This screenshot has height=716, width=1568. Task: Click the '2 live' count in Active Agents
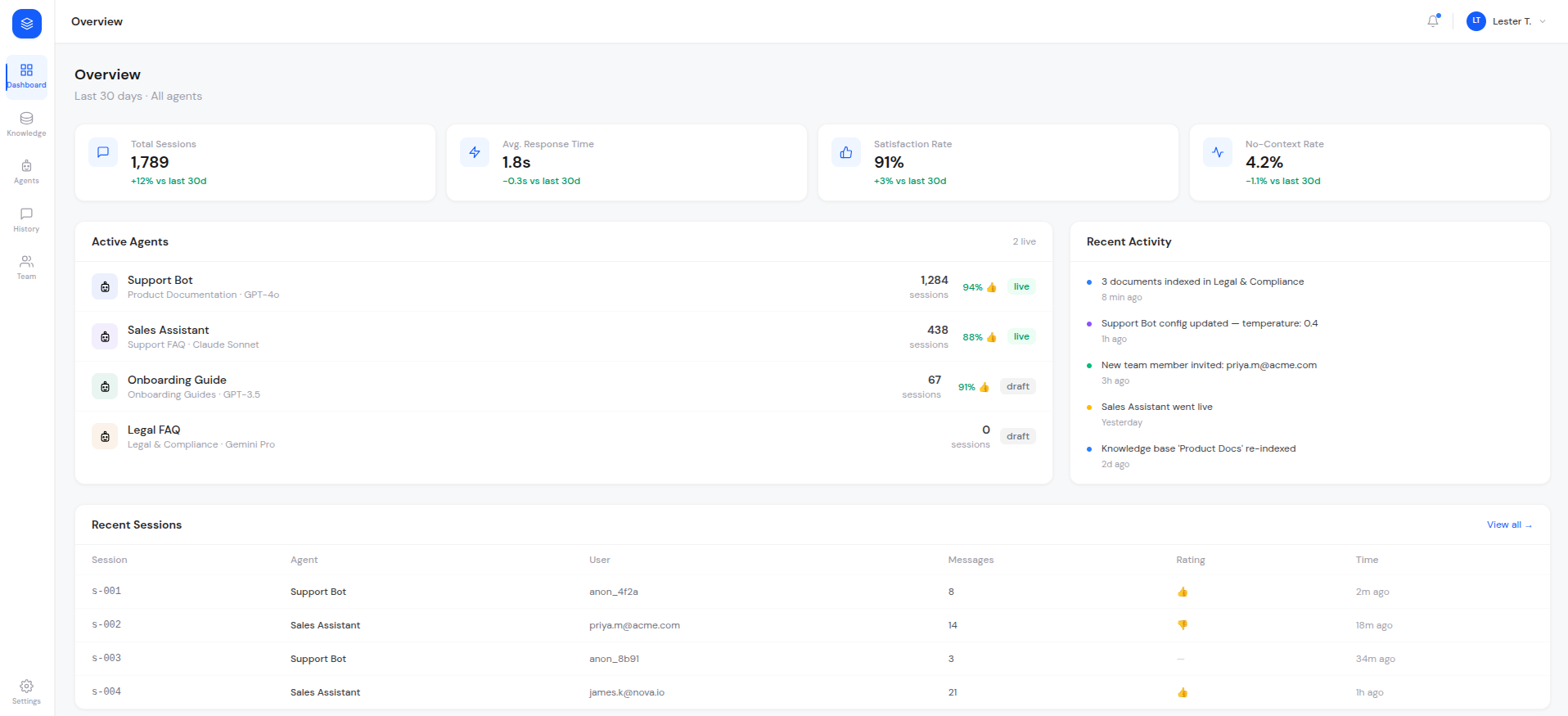(x=1024, y=241)
